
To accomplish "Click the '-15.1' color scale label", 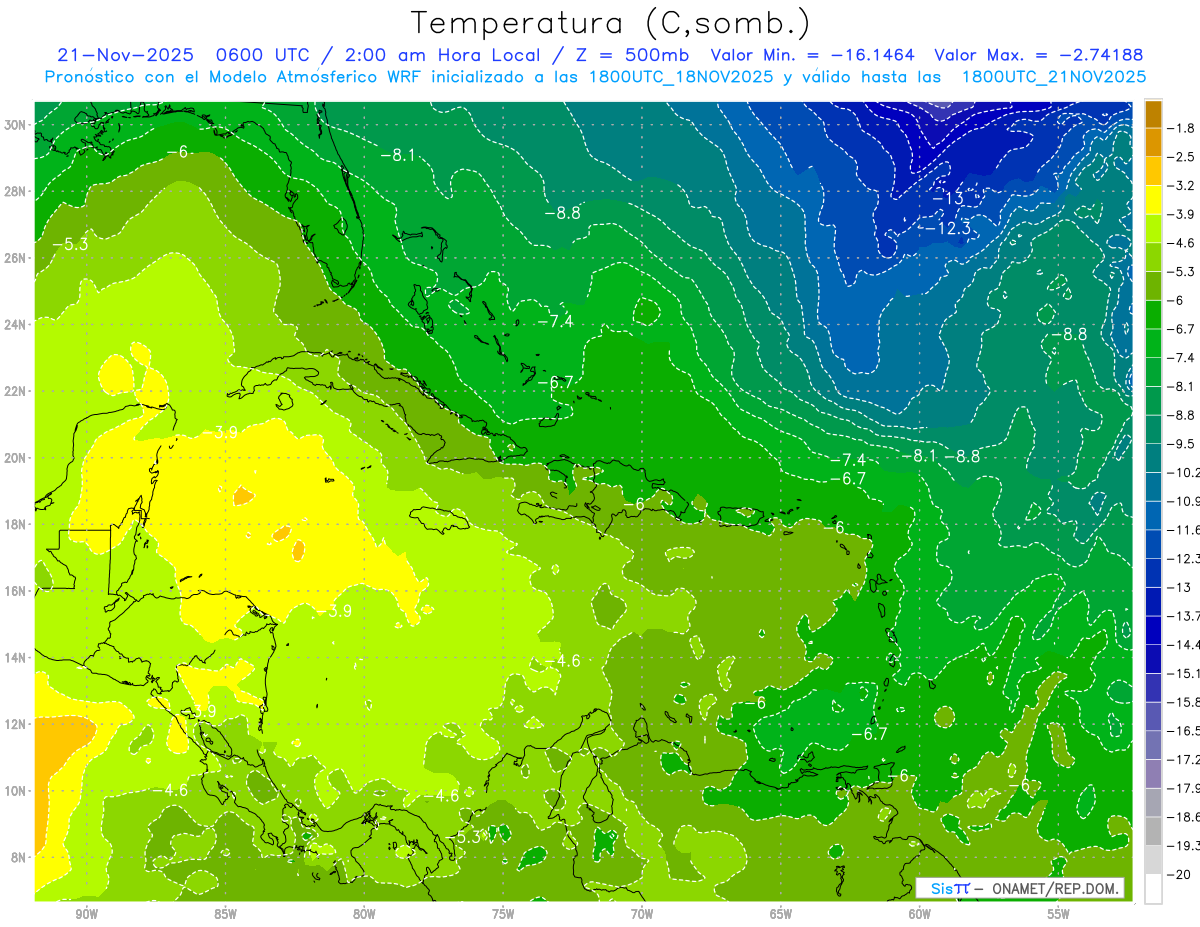I will pos(1185,673).
